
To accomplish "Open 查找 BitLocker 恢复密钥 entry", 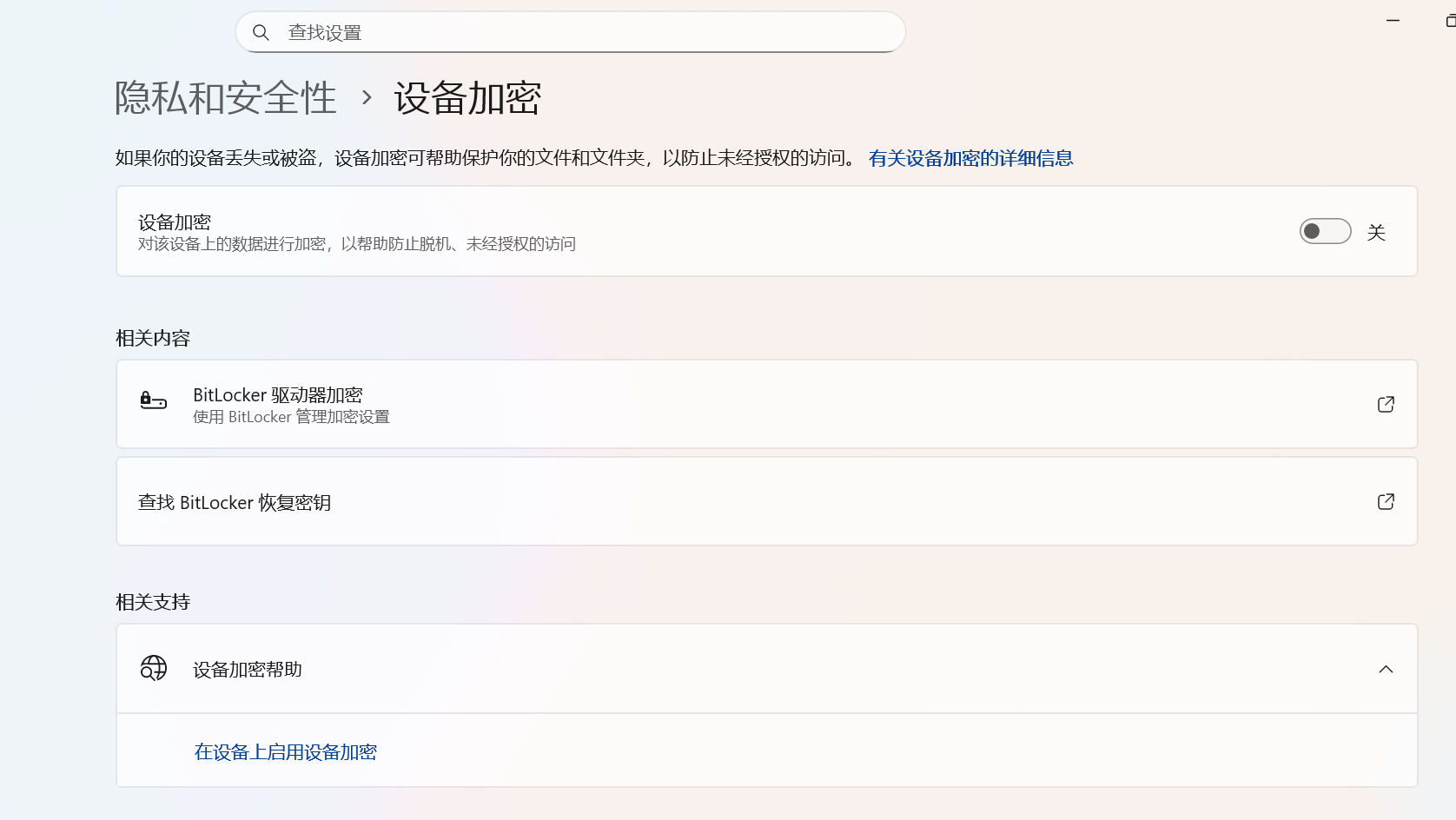I will pyautogui.click(x=235, y=503).
